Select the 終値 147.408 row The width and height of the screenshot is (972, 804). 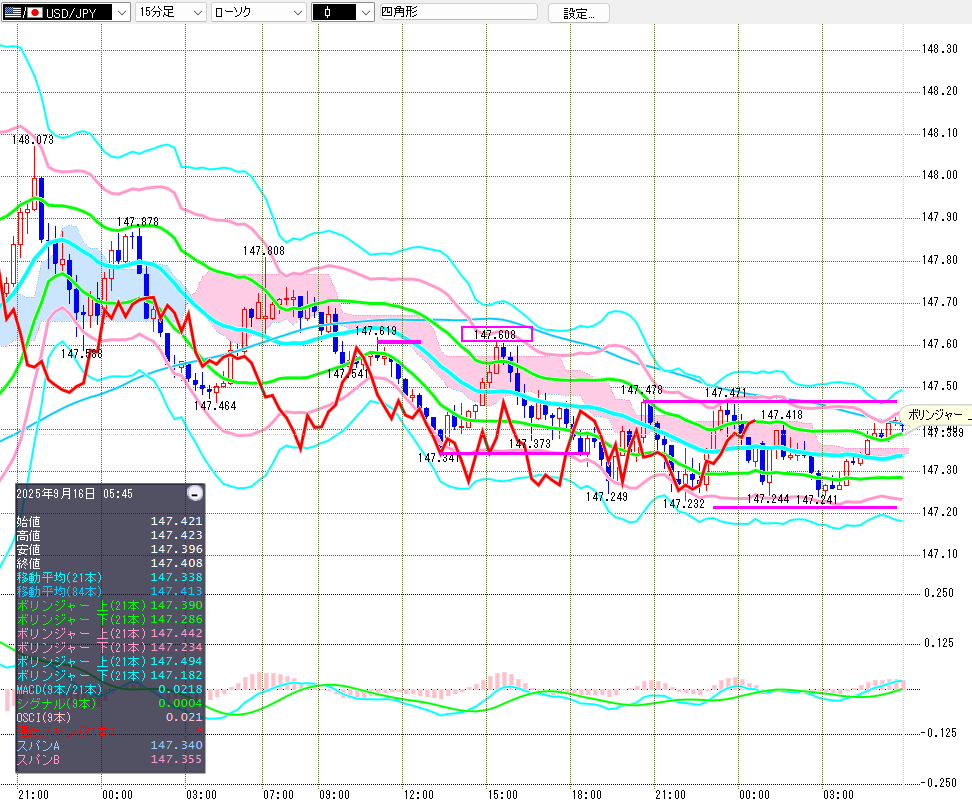(110, 563)
